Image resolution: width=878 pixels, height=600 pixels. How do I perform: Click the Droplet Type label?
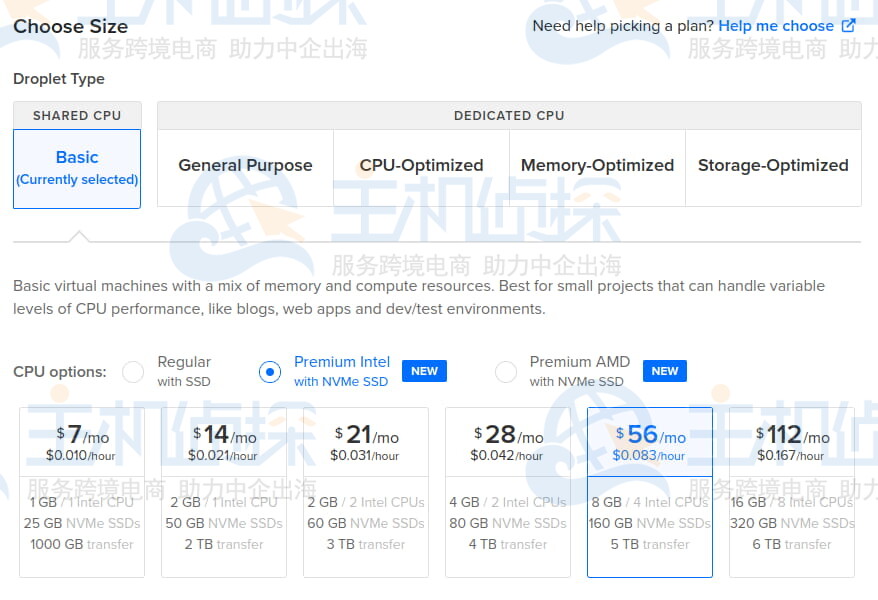(x=59, y=79)
